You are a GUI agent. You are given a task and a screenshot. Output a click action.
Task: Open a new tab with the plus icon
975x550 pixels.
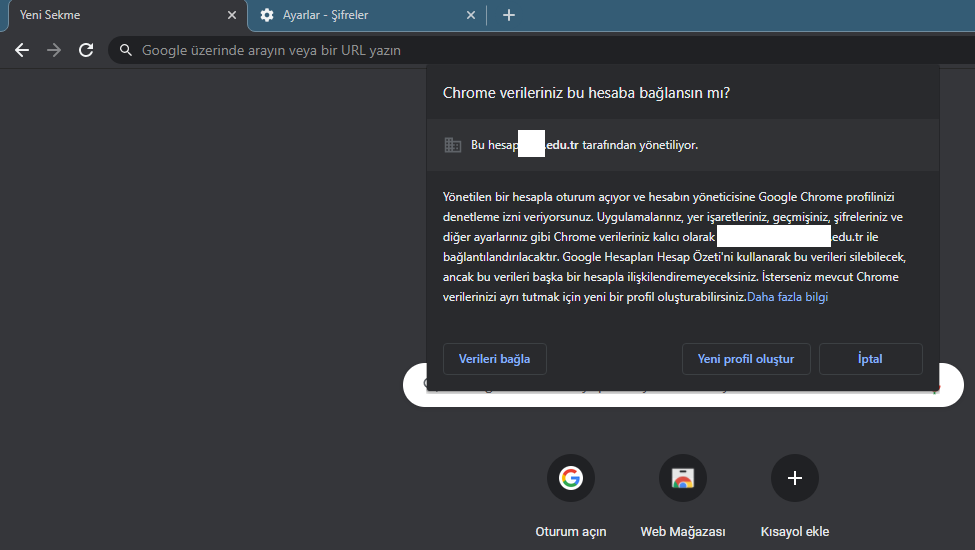click(x=509, y=15)
